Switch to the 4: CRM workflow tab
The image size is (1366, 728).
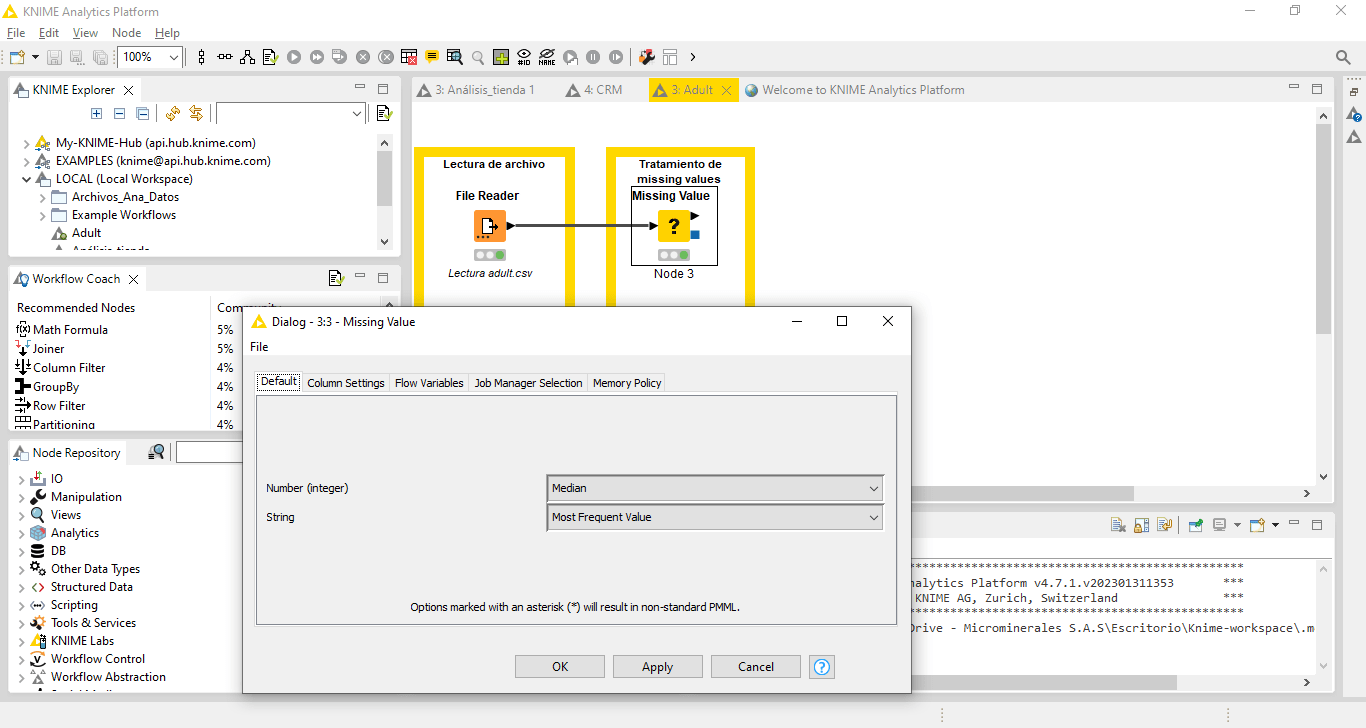pos(594,90)
